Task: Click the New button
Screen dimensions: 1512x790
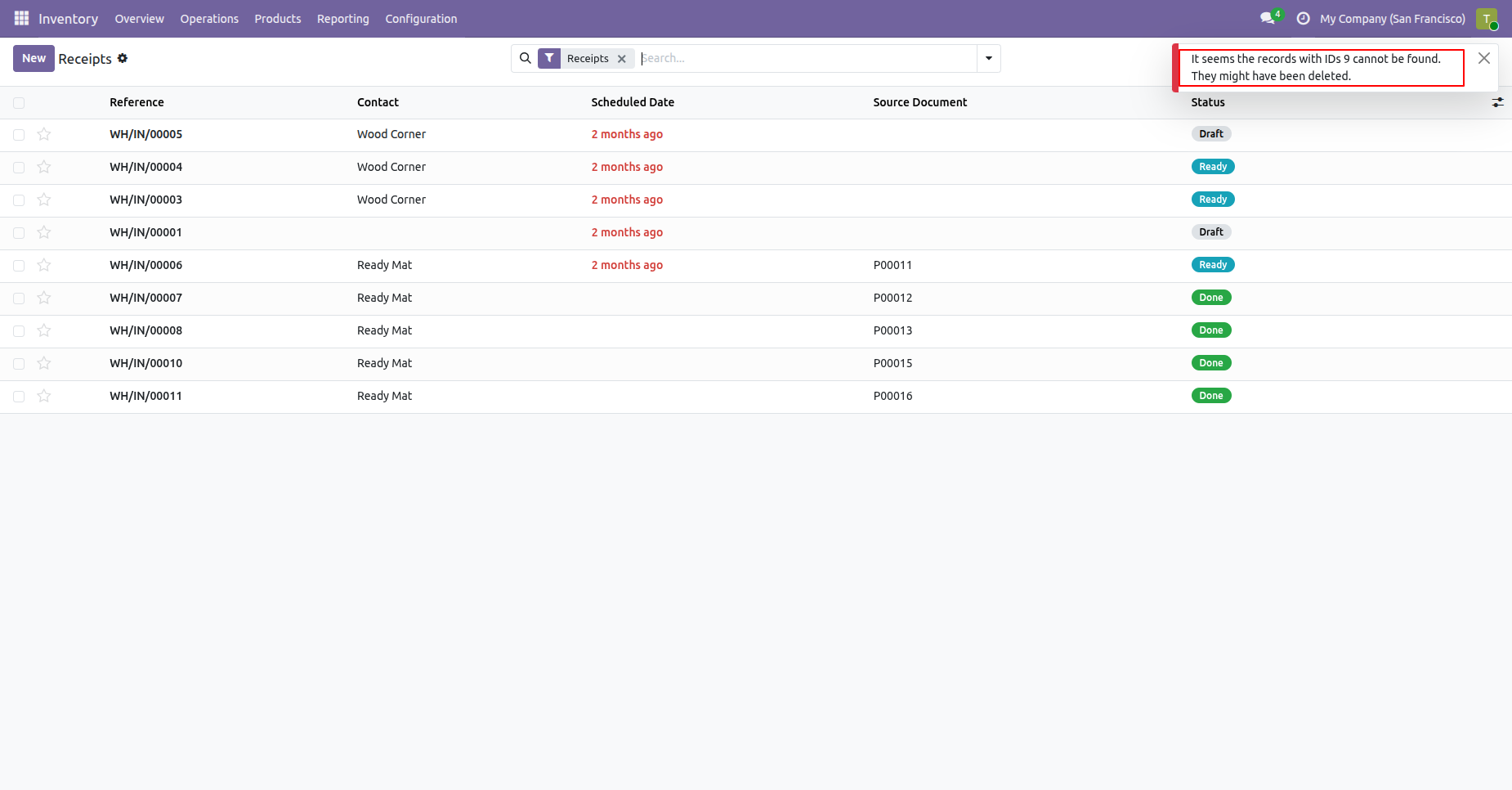Action: coord(34,58)
